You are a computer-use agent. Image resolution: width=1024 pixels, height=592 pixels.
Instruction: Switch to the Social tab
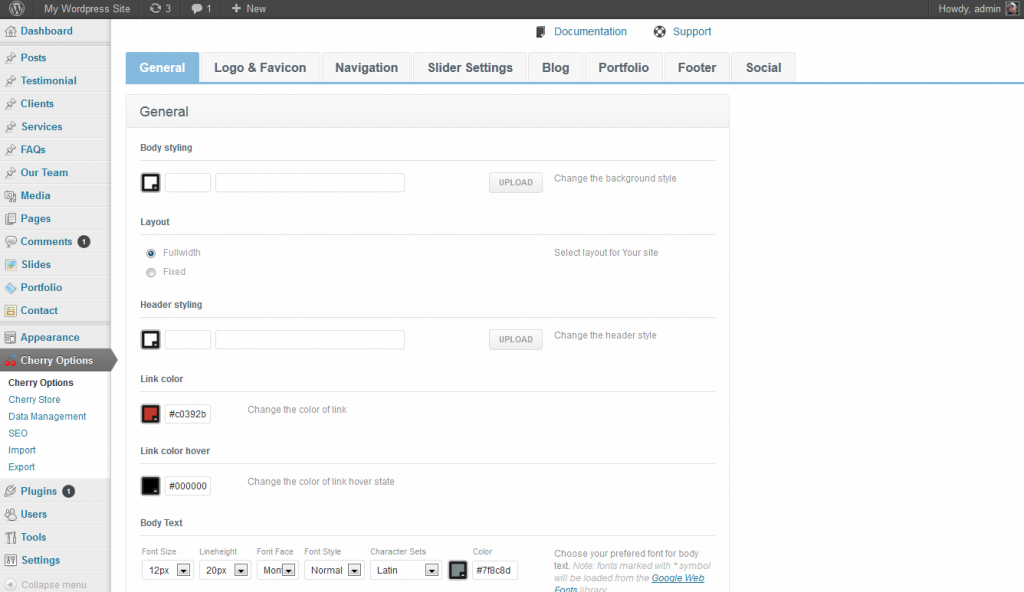[x=763, y=67]
